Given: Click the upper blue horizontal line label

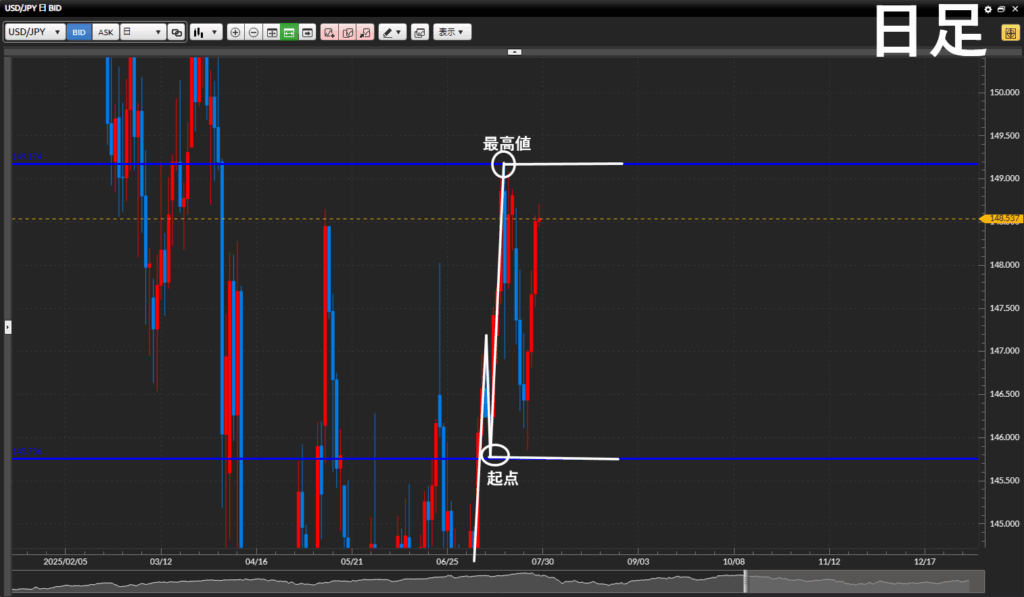Looking at the screenshot, I should click(x=27, y=157).
